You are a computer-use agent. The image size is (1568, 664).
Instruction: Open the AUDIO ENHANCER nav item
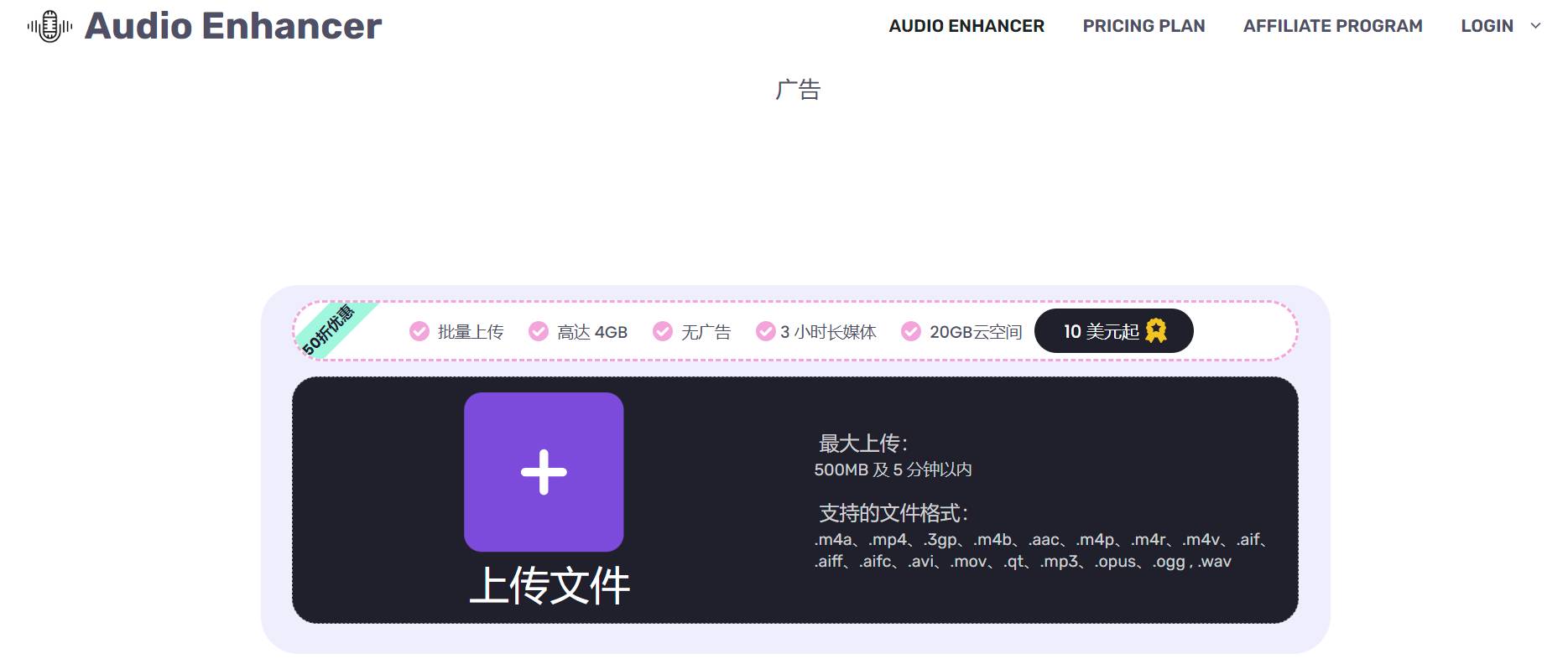point(966,26)
